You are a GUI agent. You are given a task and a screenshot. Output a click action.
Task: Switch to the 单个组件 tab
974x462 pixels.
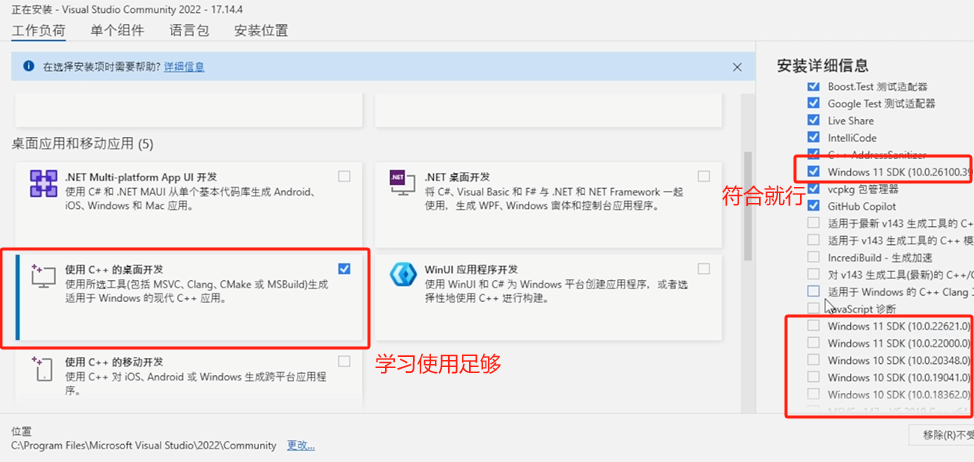point(117,30)
